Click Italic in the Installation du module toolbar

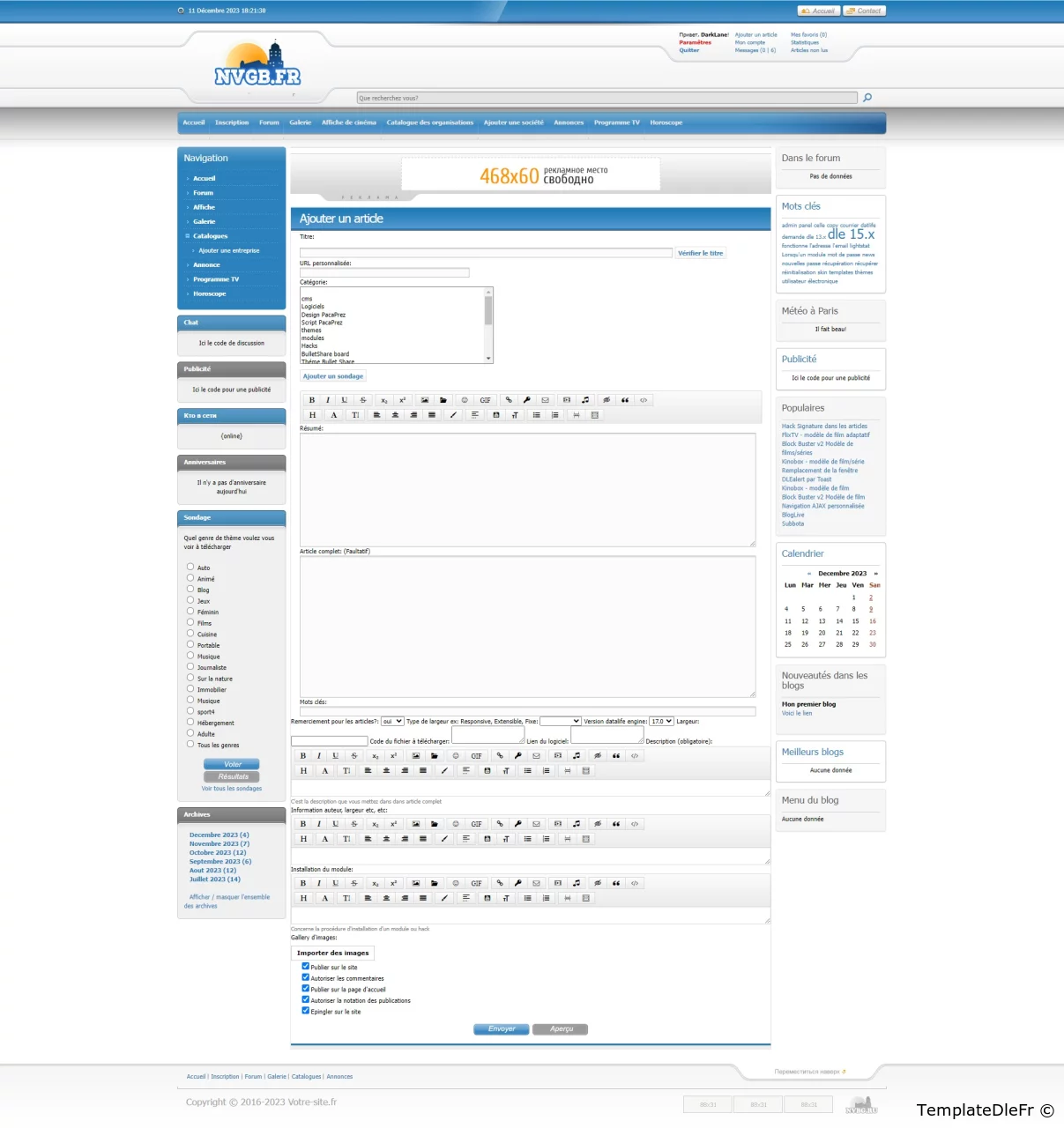(x=319, y=883)
